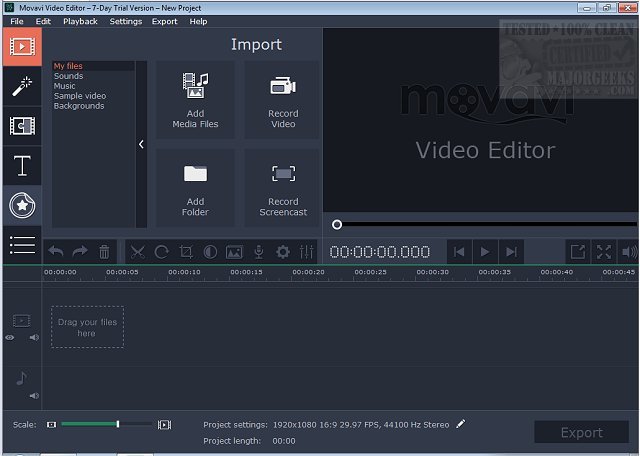
Task: Collapse the file categories panel arrow
Action: [141, 144]
